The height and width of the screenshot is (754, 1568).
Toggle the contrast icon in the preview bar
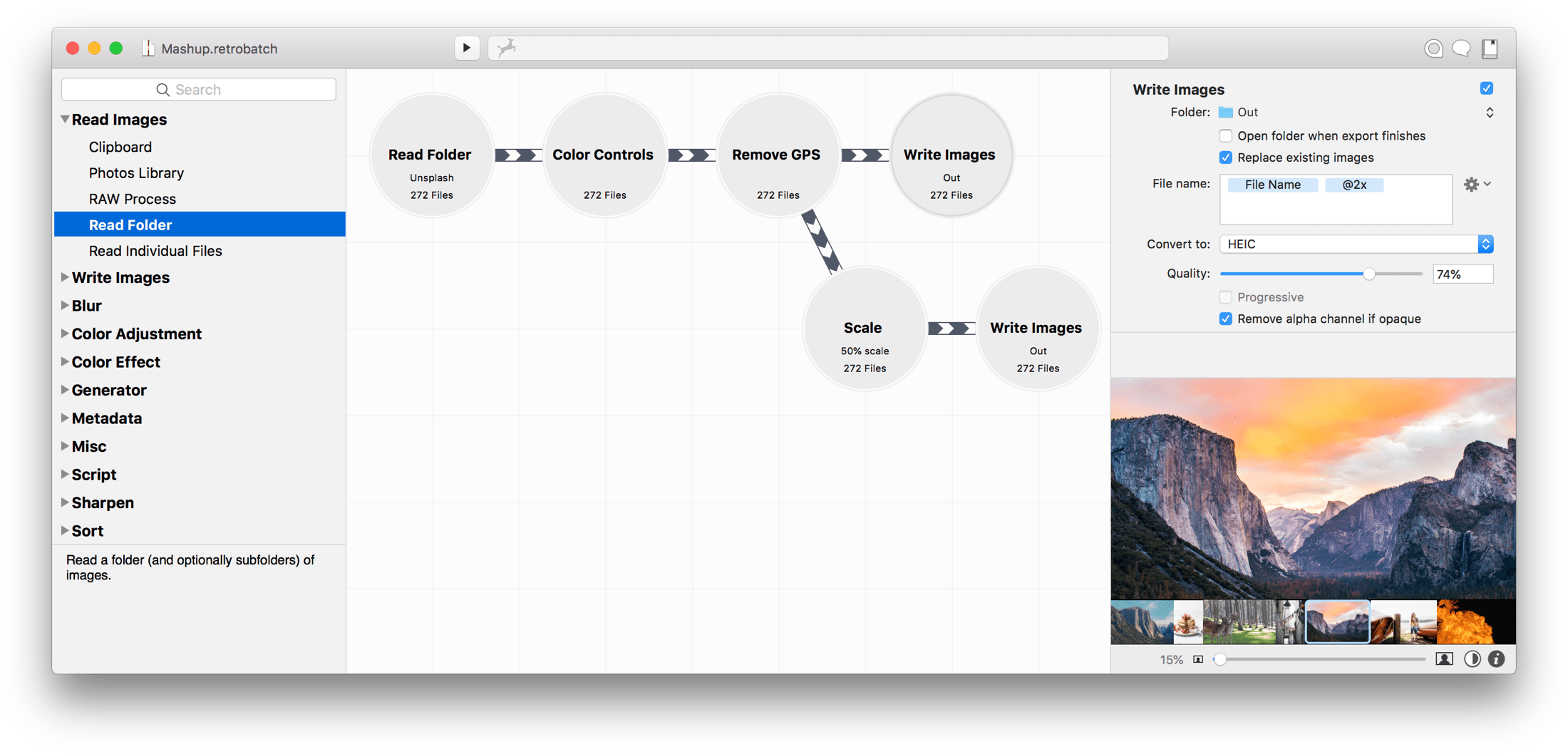click(x=1472, y=659)
